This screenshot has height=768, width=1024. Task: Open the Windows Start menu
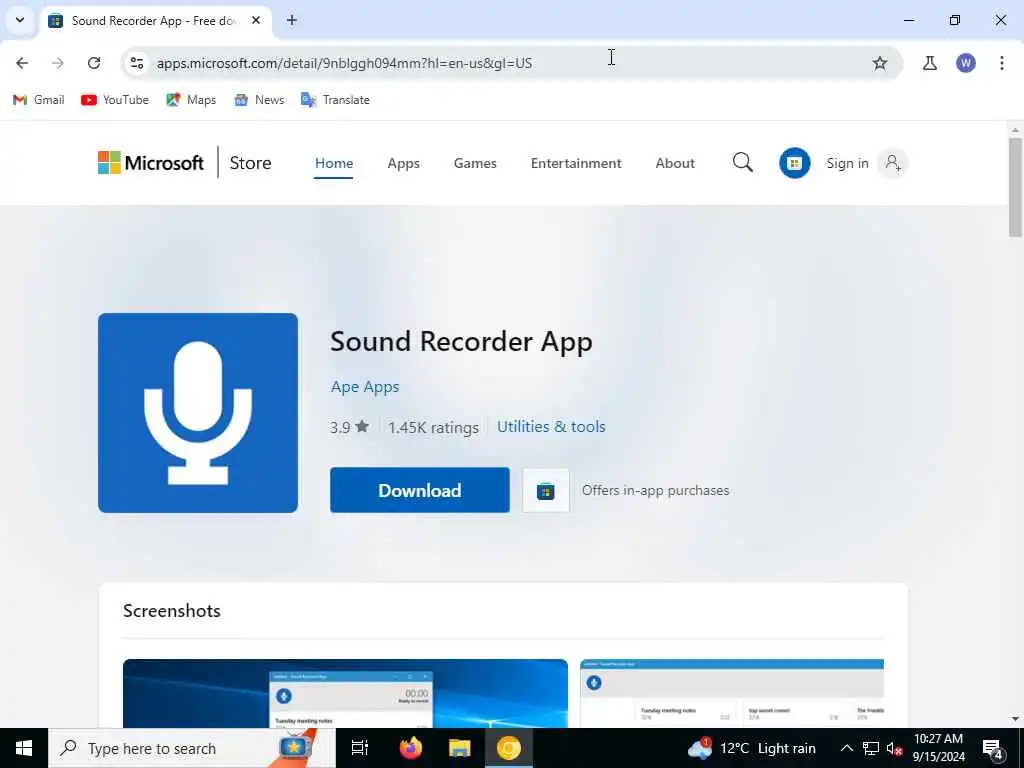24,748
